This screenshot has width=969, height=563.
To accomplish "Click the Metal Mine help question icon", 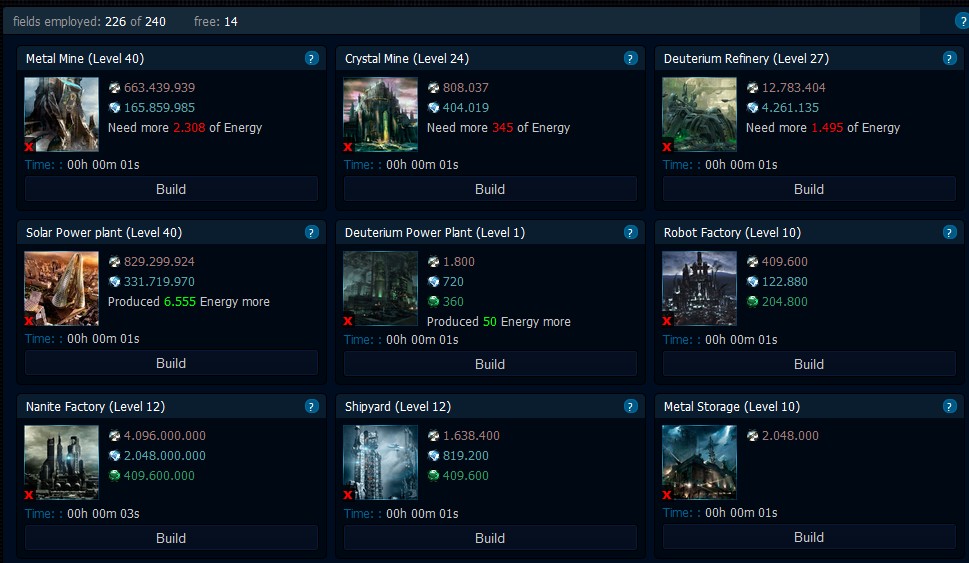I will (x=311, y=59).
